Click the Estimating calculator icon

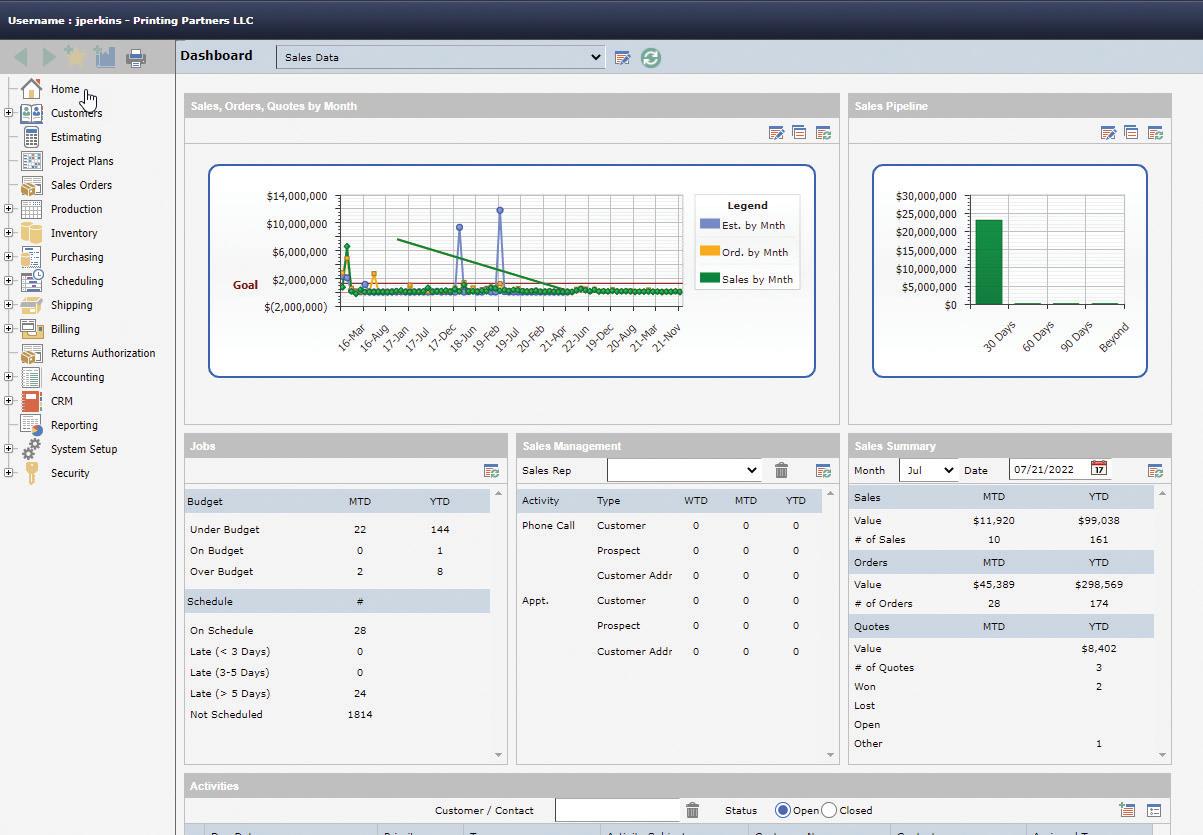[x=31, y=137]
